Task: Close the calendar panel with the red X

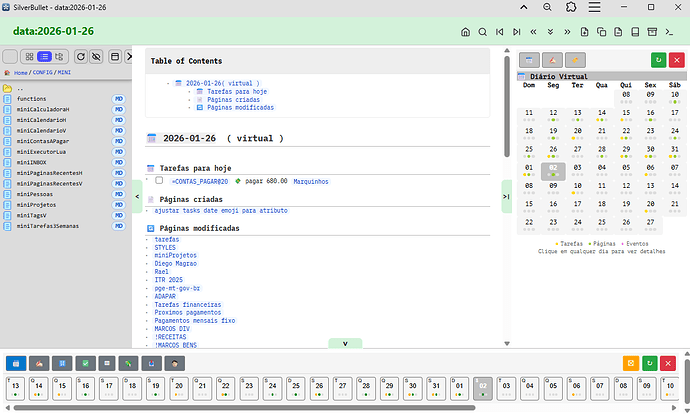Action: (x=675, y=60)
